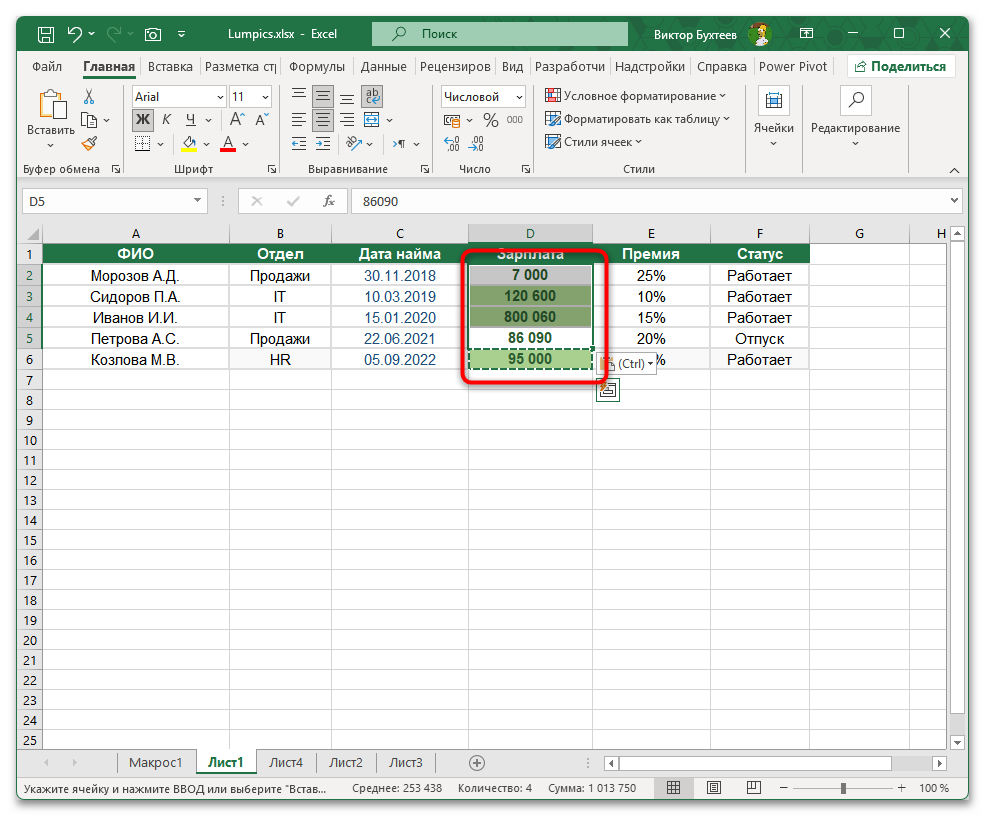Open the Вид tab

513,67
